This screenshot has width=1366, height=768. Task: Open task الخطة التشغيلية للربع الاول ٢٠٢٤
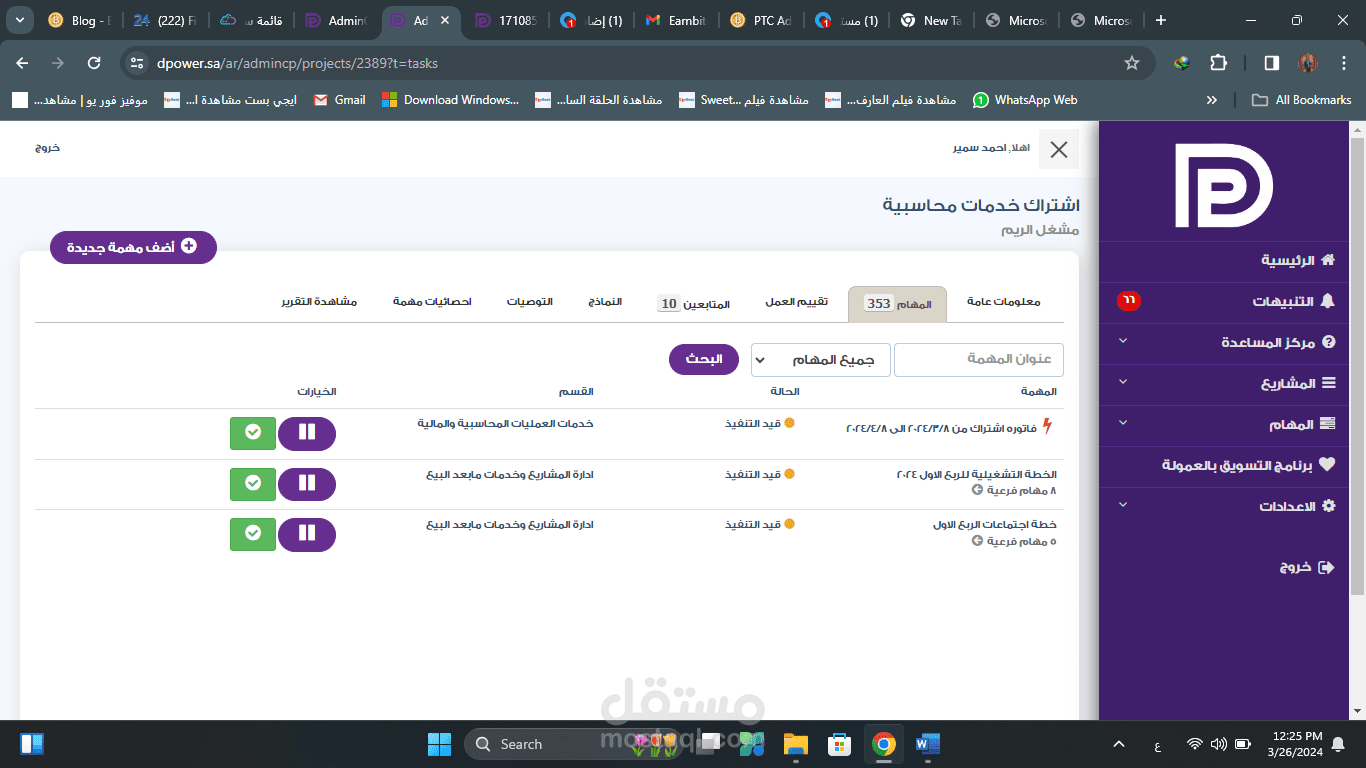(976, 475)
